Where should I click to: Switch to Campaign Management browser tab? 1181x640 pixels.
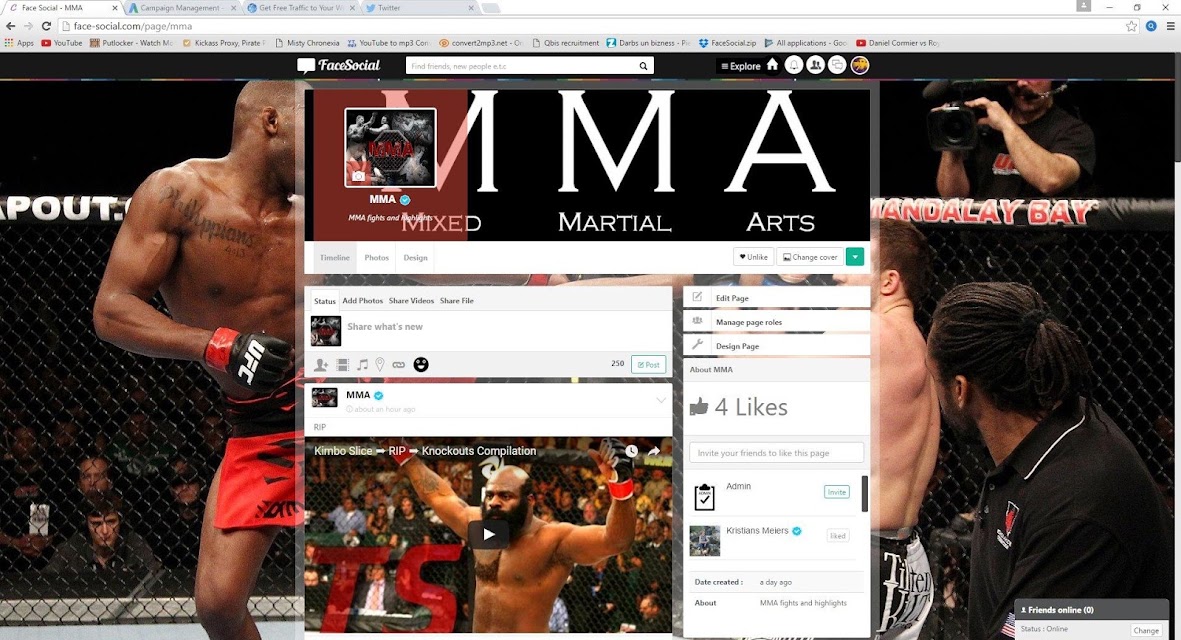click(180, 8)
